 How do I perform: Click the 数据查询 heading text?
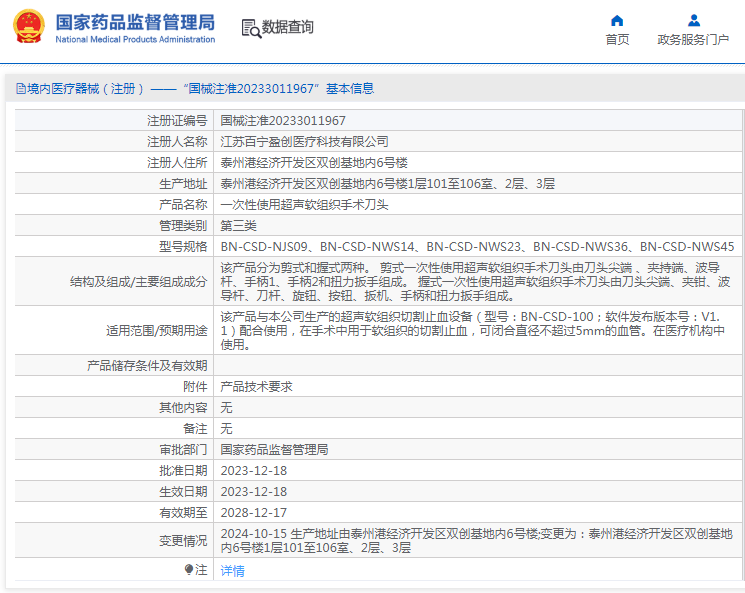(288, 27)
